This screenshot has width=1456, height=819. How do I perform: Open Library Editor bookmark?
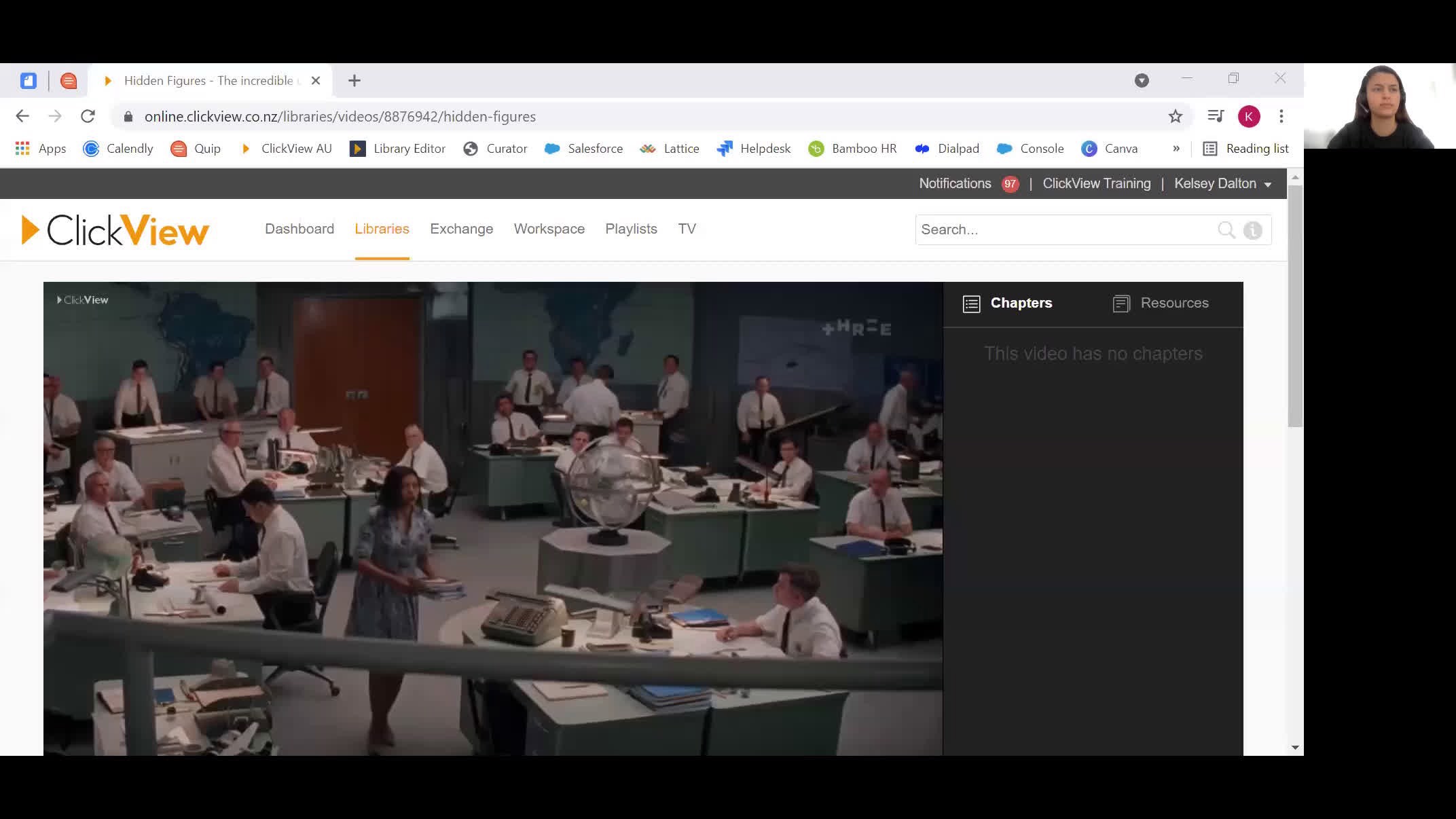(398, 149)
